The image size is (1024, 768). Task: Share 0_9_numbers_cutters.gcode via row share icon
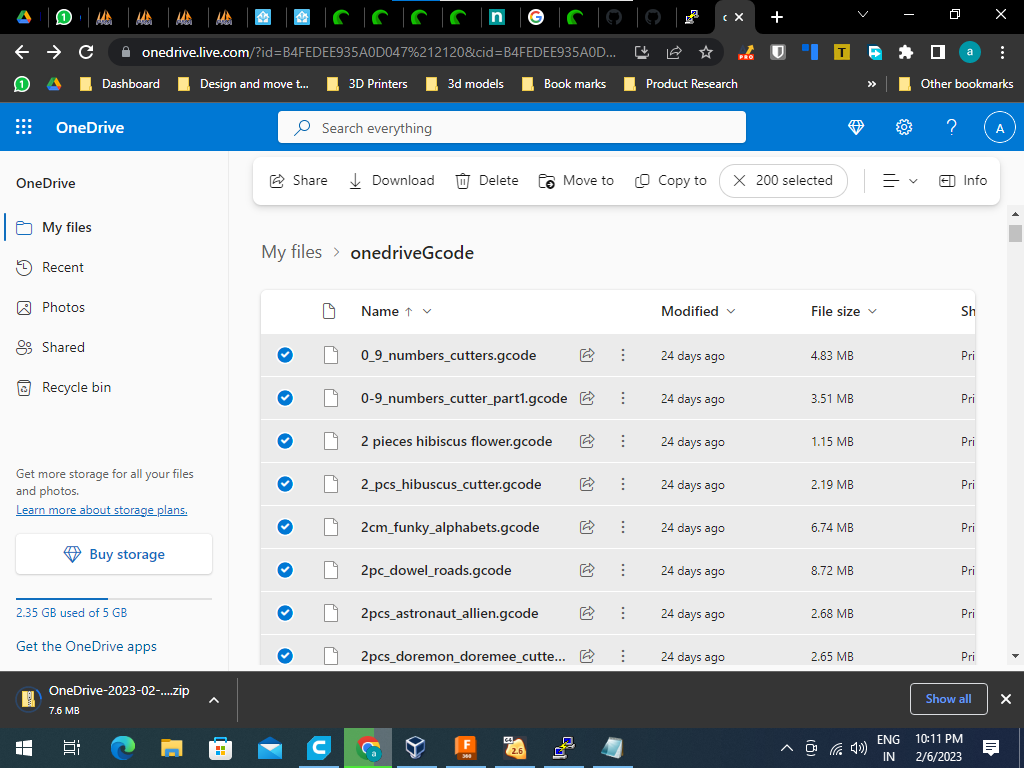point(587,355)
